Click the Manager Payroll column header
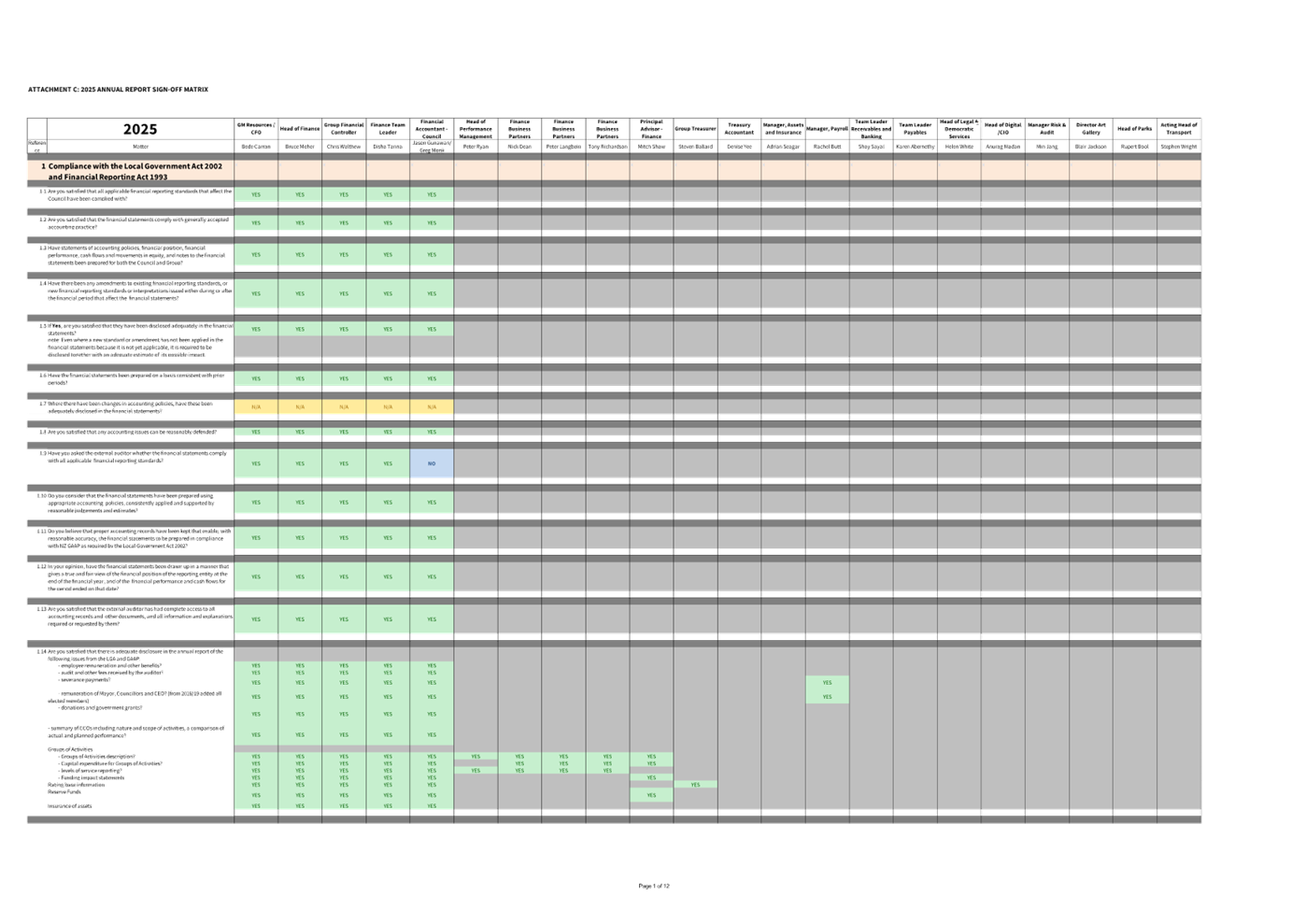The width and height of the screenshot is (1306, 924). point(827,129)
